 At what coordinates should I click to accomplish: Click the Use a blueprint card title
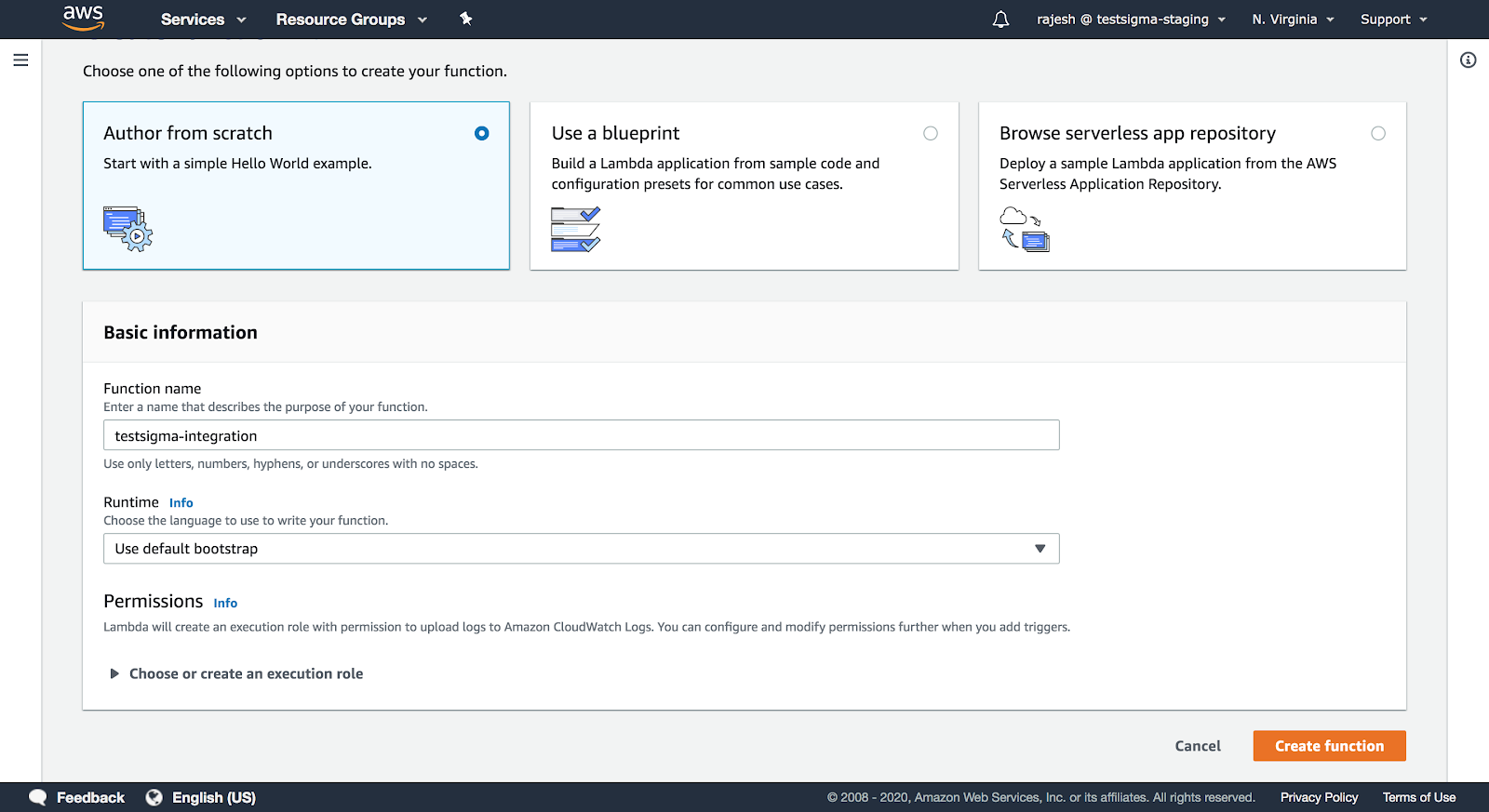[x=615, y=133]
